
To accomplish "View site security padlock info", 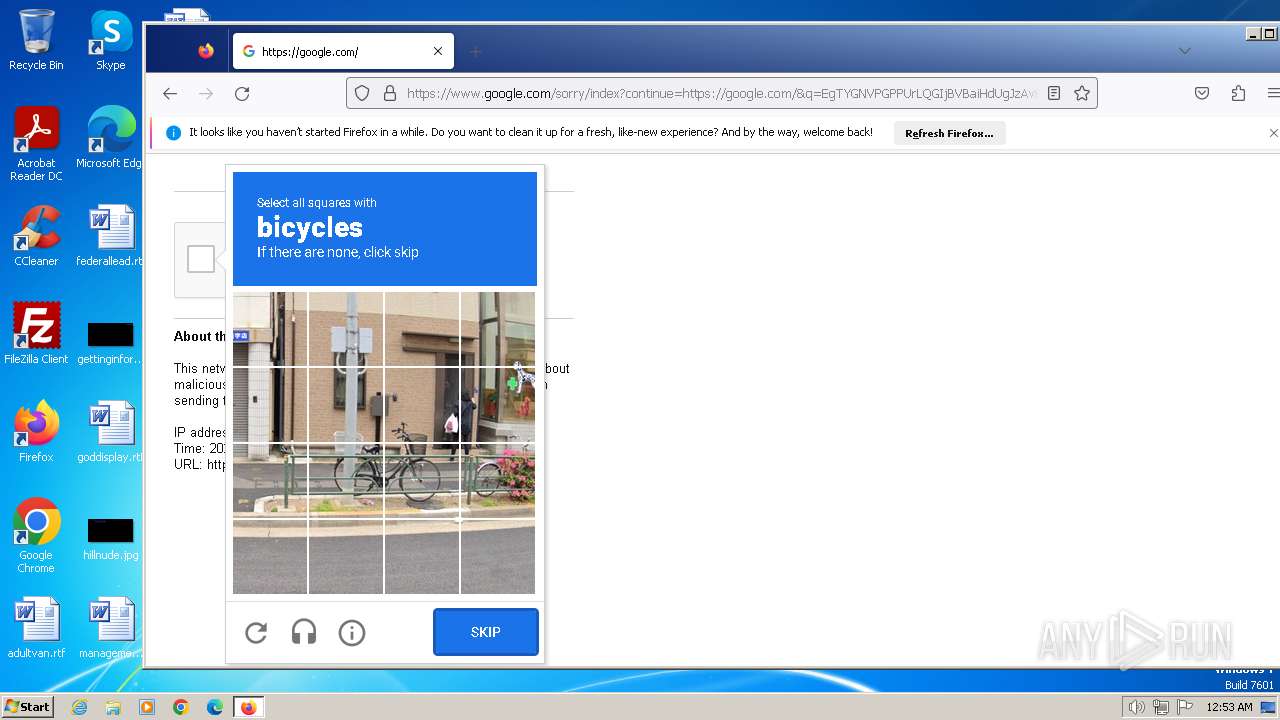I will click(390, 93).
